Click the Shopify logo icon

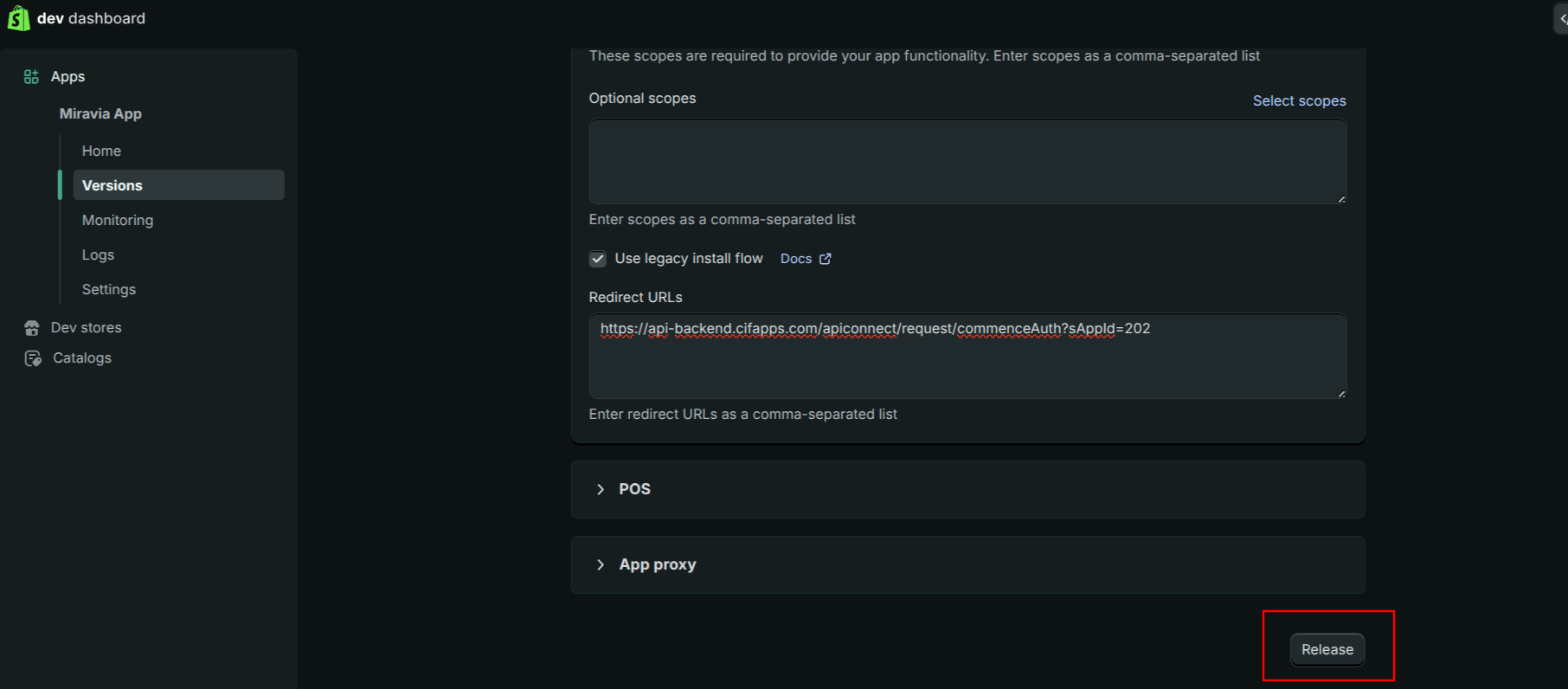coord(18,18)
